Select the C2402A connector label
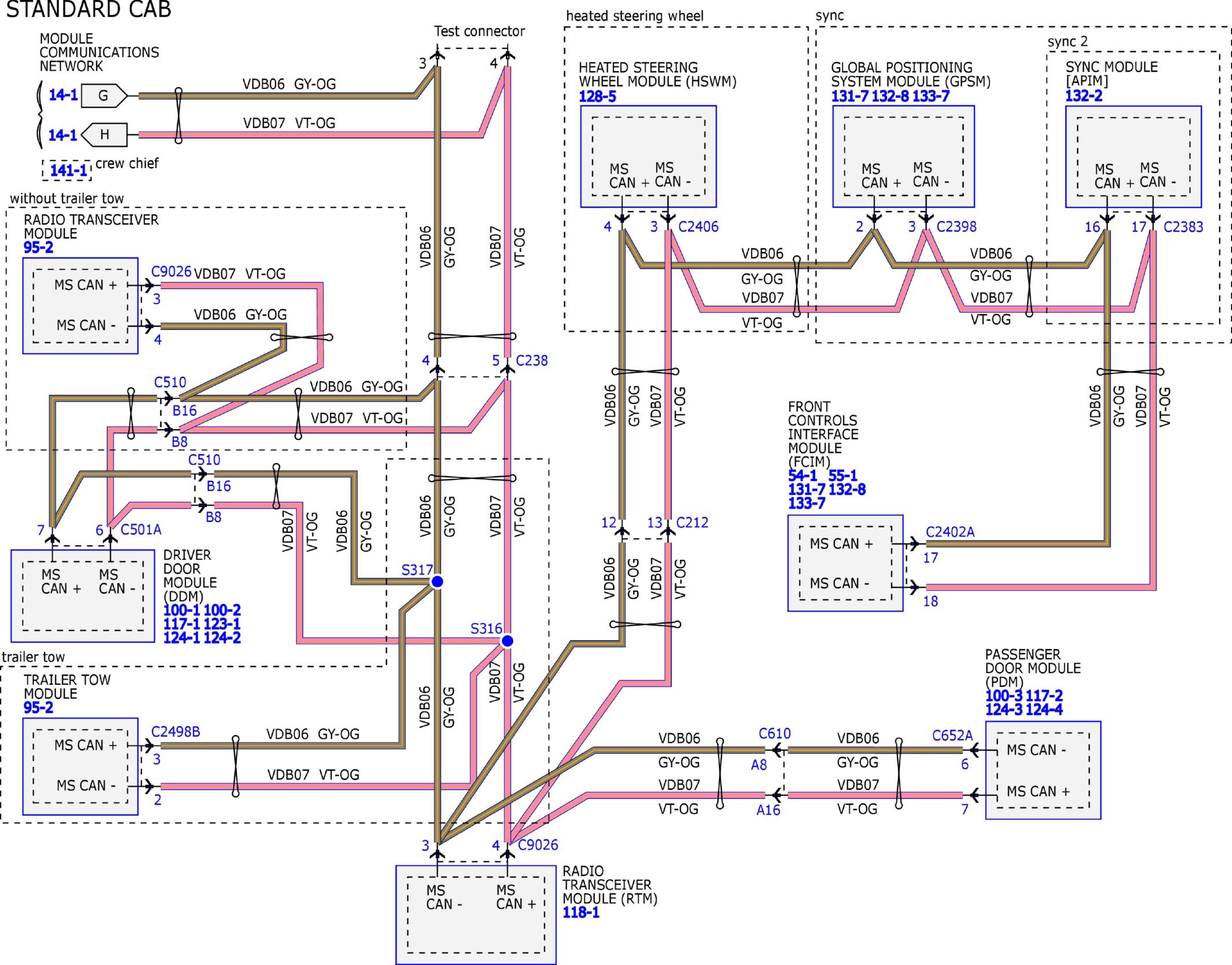 pyautogui.click(x=950, y=532)
